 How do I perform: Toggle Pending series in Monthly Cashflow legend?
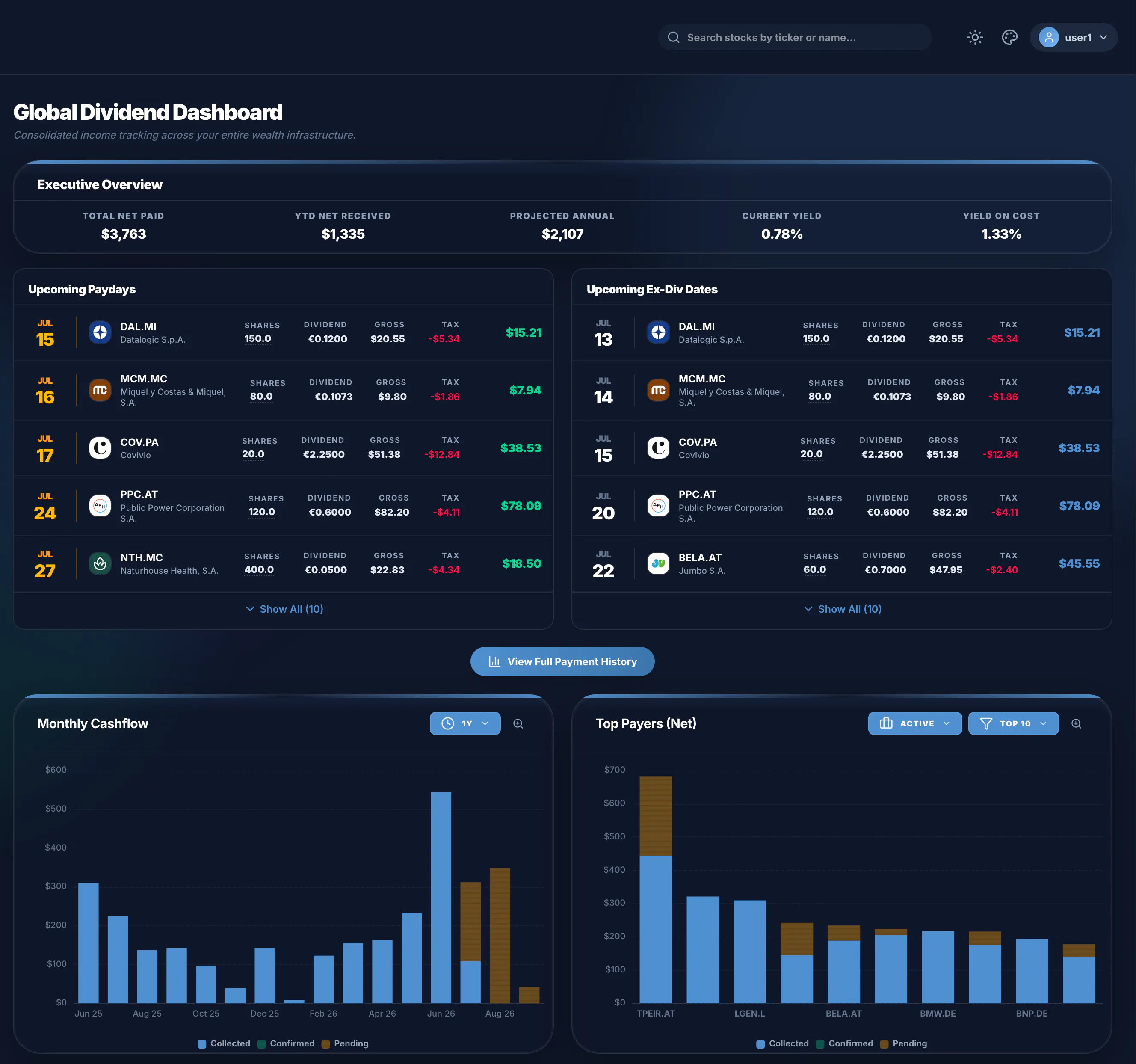(345, 1043)
